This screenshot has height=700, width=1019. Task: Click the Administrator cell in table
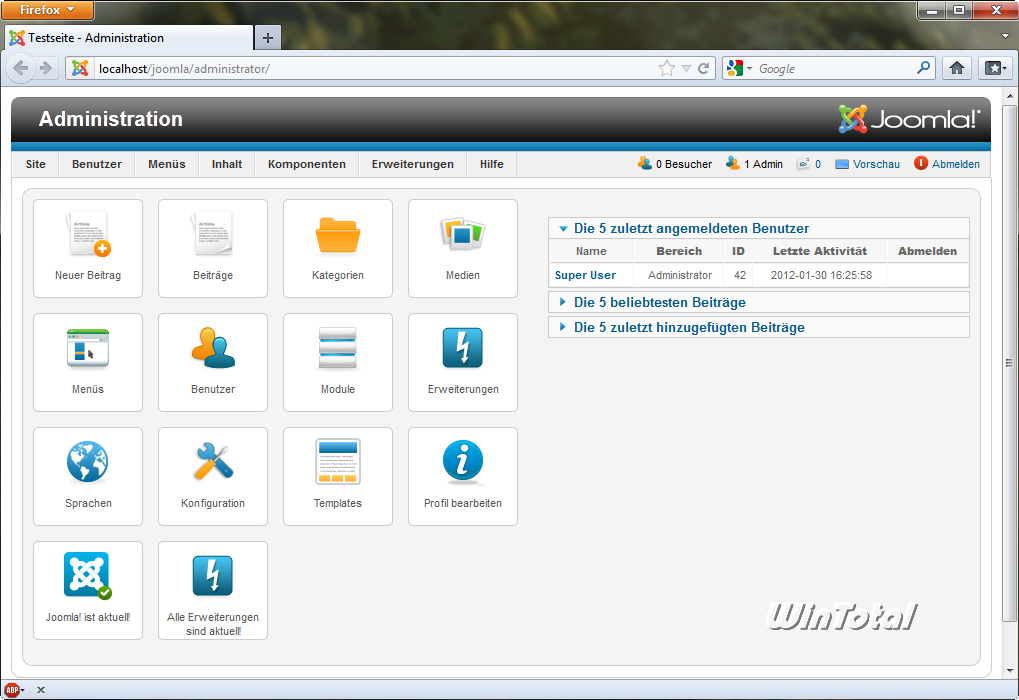680,275
